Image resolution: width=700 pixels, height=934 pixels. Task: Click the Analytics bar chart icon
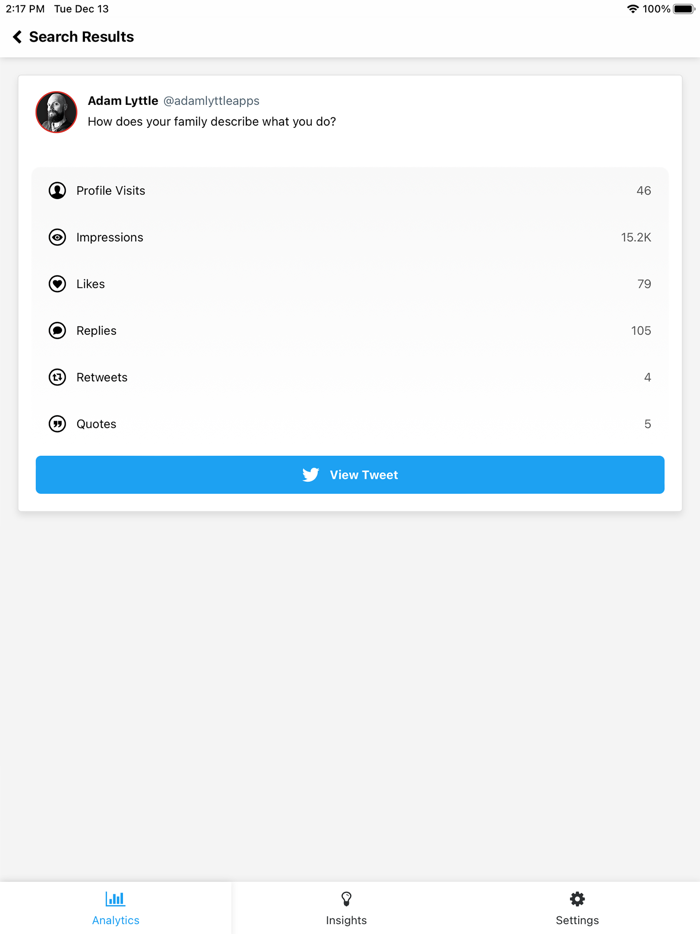(x=115, y=899)
